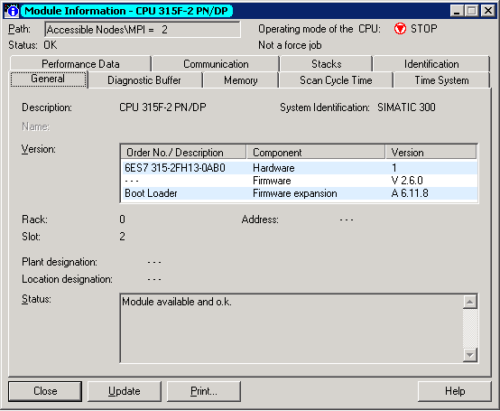Open the Scan Cycle Time tab

coord(336,80)
